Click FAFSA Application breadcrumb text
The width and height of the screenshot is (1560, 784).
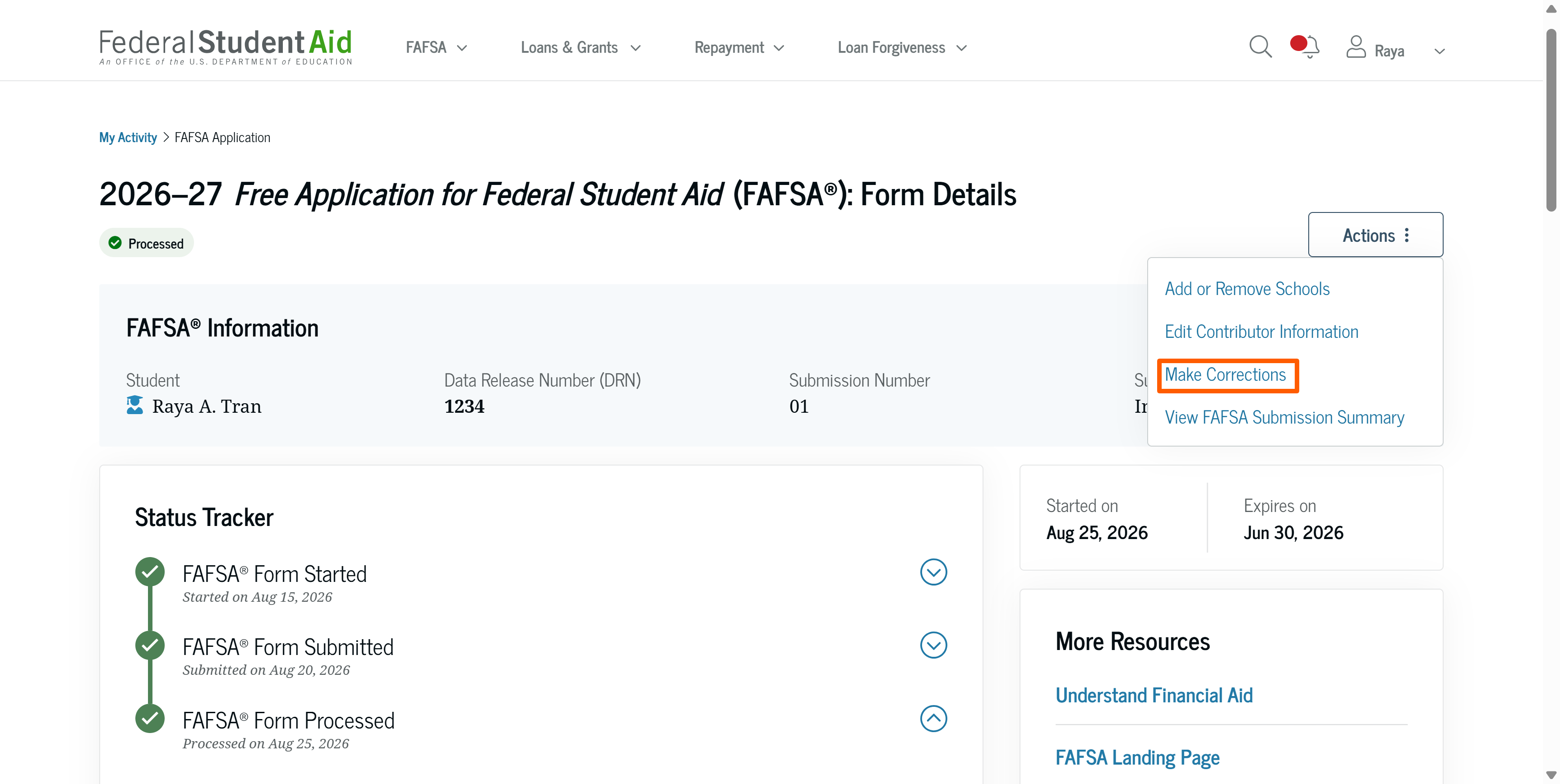[x=222, y=138]
